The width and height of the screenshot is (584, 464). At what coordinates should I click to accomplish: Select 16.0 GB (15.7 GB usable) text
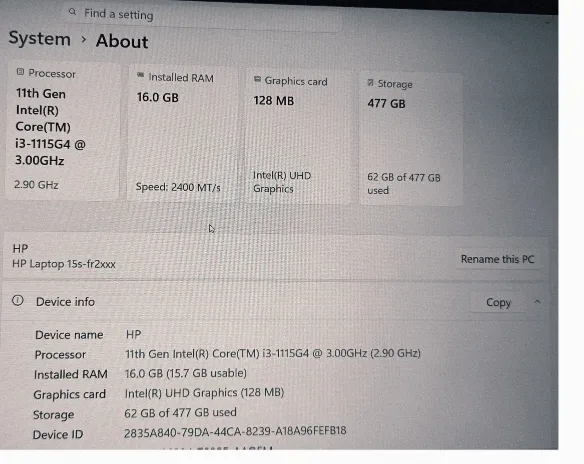186,373
